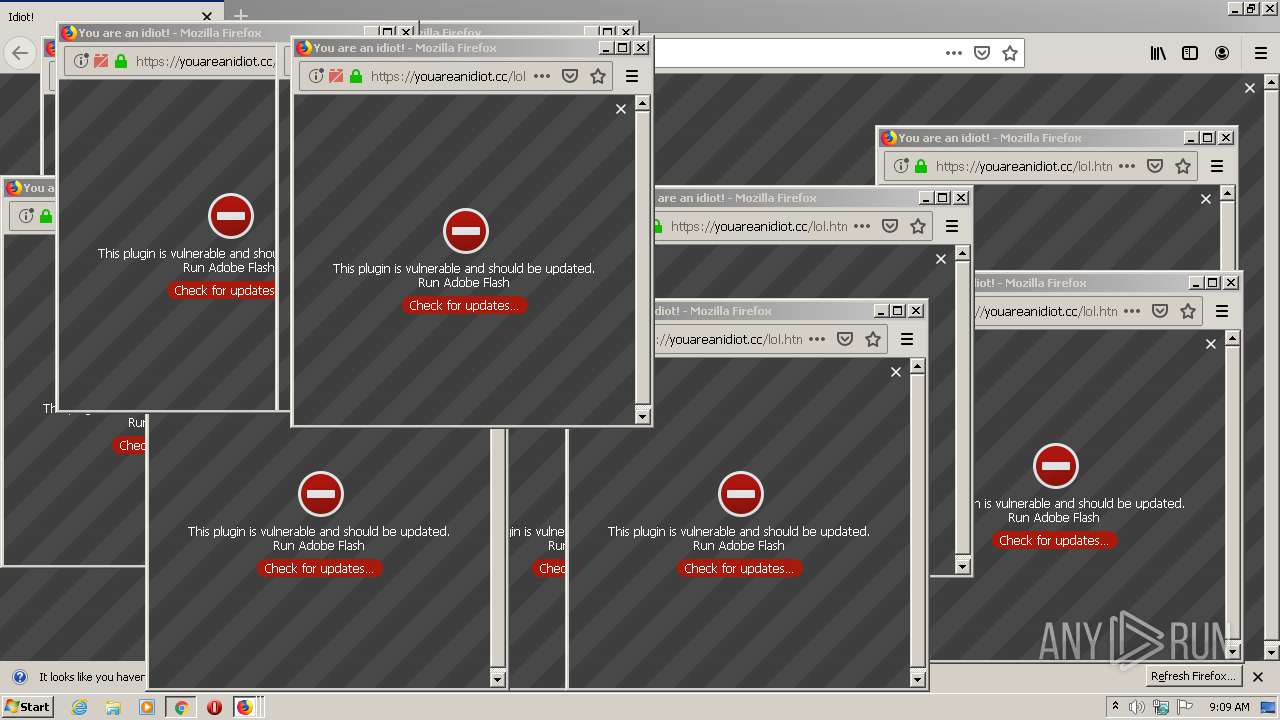Dismiss page overlay X in front popup
Viewport: 1280px width, 720px height.
[621, 109]
